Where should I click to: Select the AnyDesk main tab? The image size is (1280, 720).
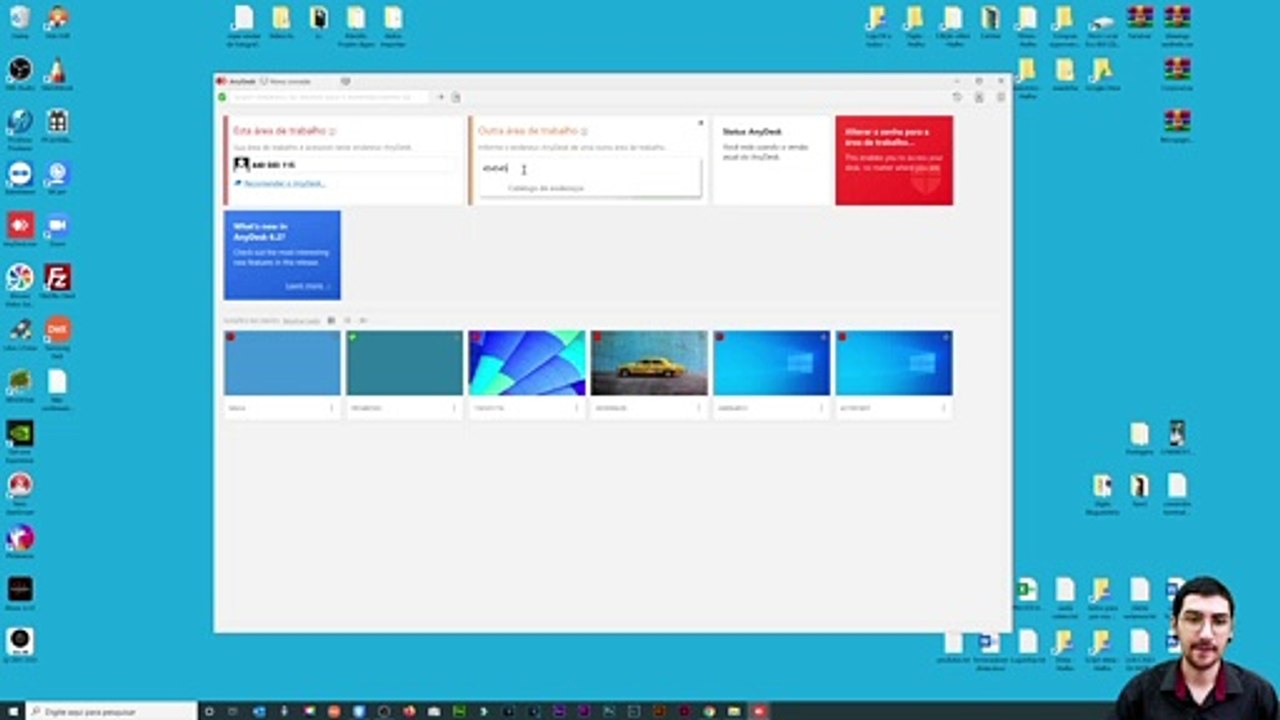[236, 81]
